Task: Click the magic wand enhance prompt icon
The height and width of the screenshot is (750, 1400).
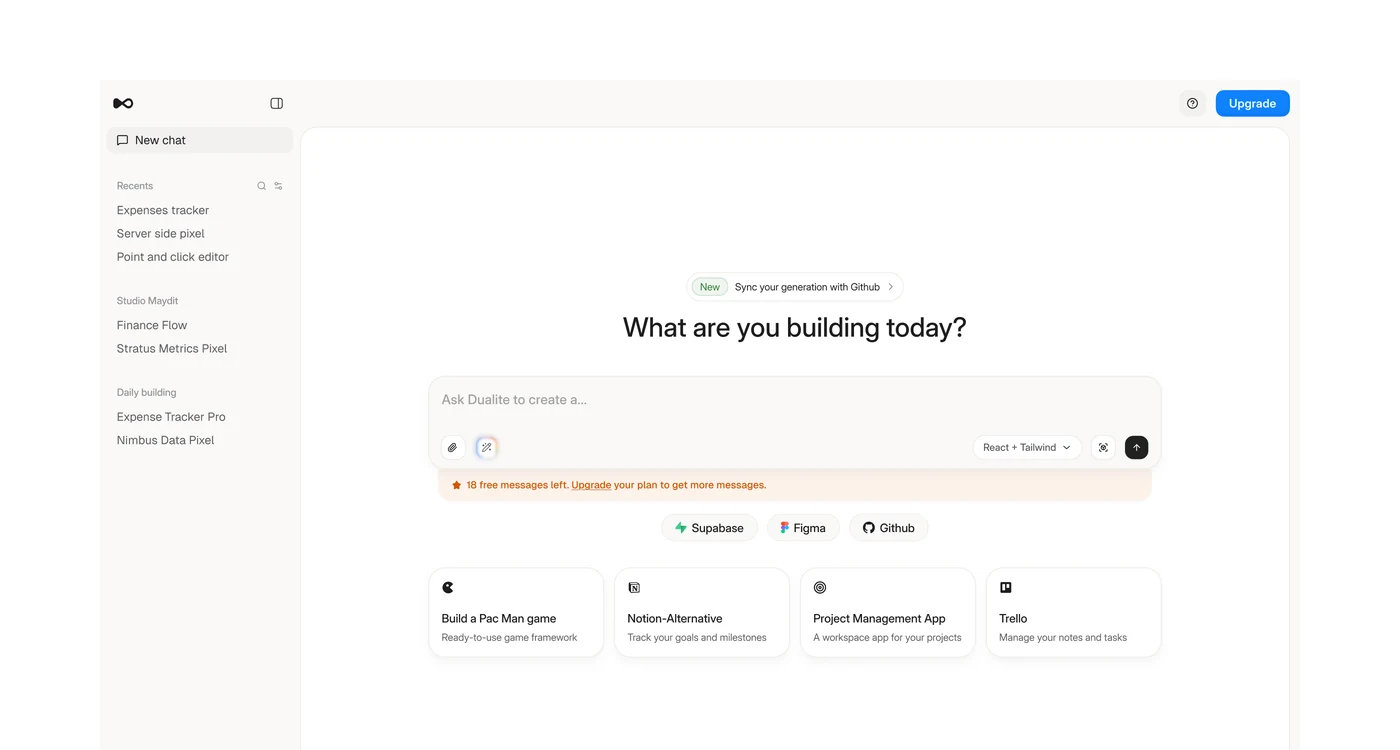Action: 486,448
